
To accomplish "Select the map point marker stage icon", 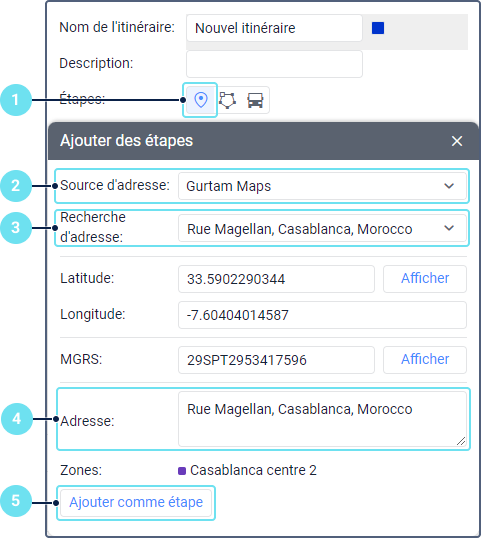I will pyautogui.click(x=201, y=100).
